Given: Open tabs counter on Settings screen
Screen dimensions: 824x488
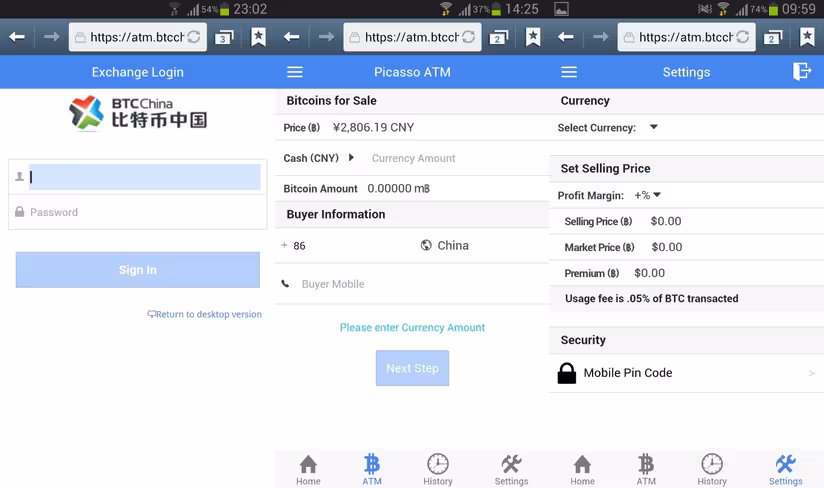Looking at the screenshot, I should click(x=773, y=37).
